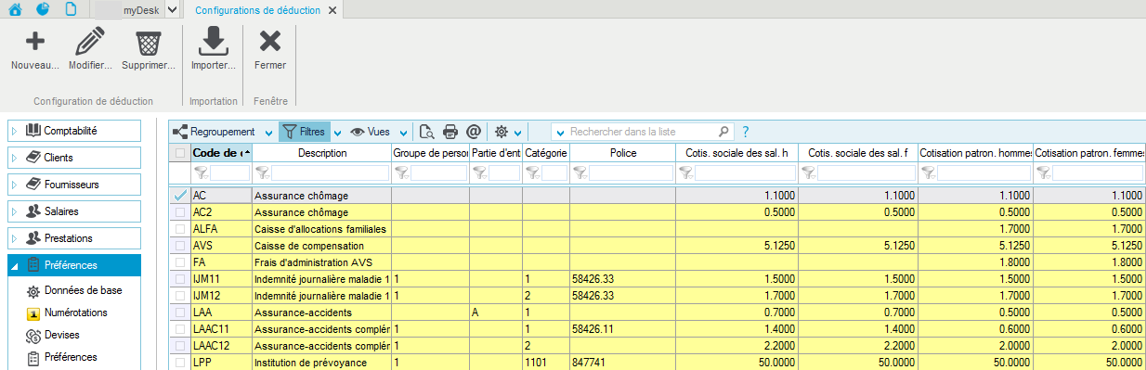Open the Vues dropdown arrow
1146x370 pixels.
tap(403, 132)
